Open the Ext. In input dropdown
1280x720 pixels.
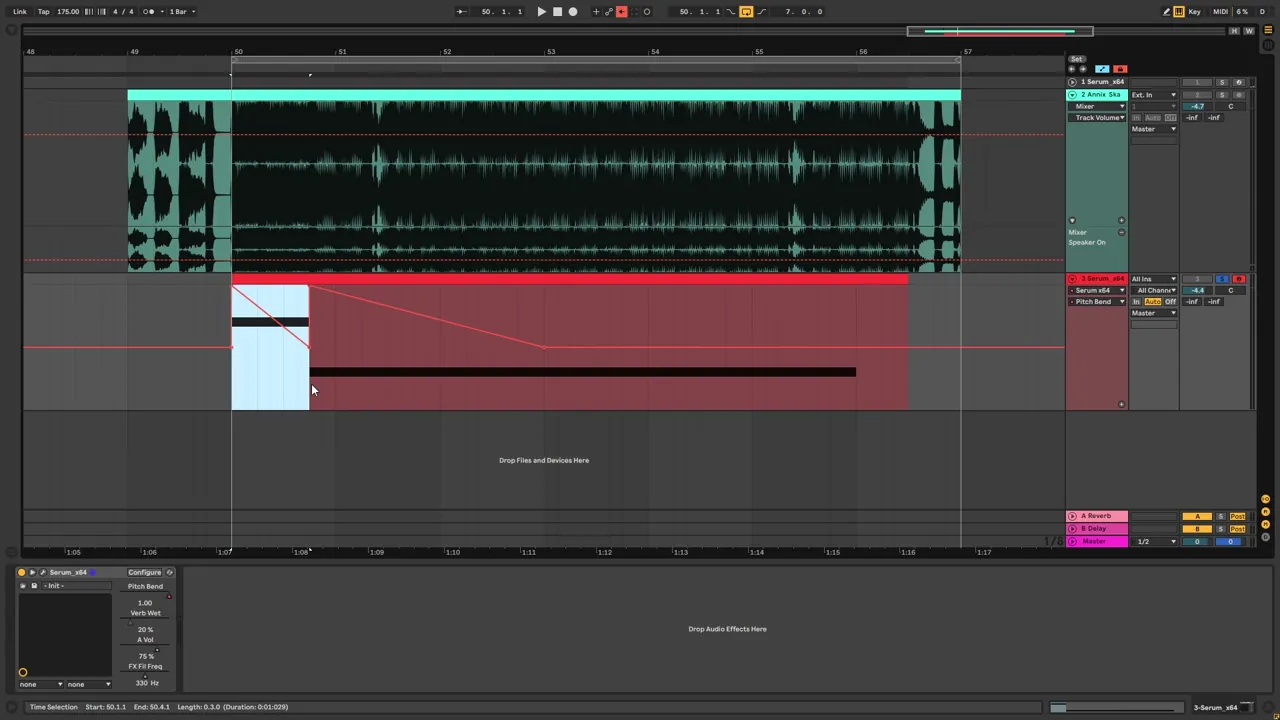1154,95
